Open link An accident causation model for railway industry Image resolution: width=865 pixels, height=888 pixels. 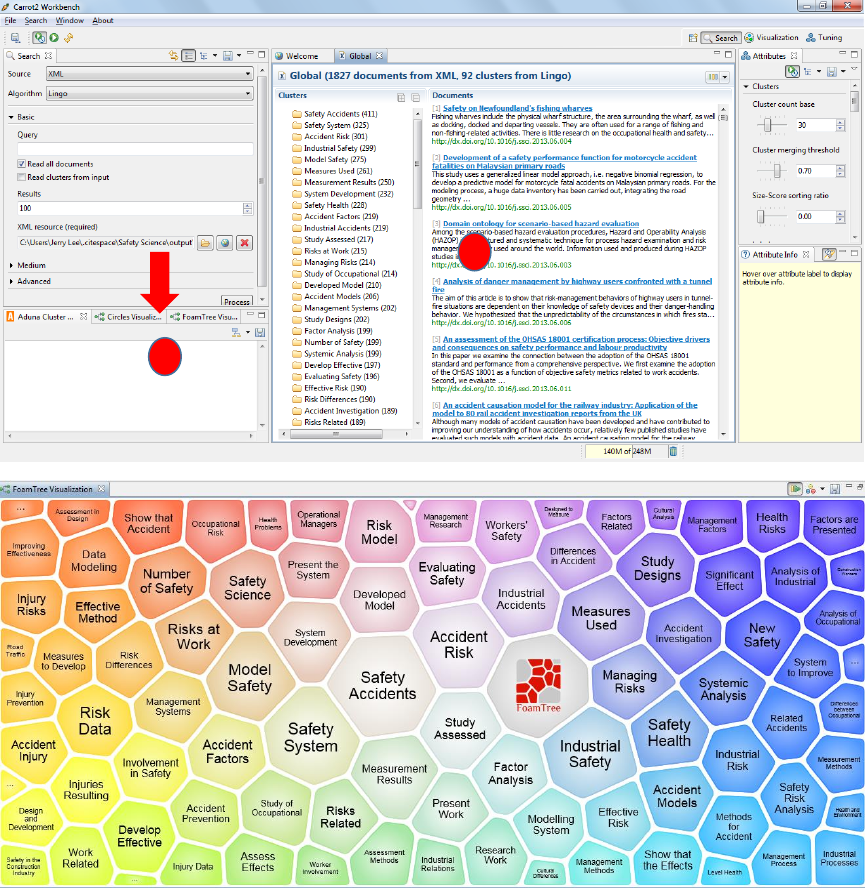[x=565, y=409]
